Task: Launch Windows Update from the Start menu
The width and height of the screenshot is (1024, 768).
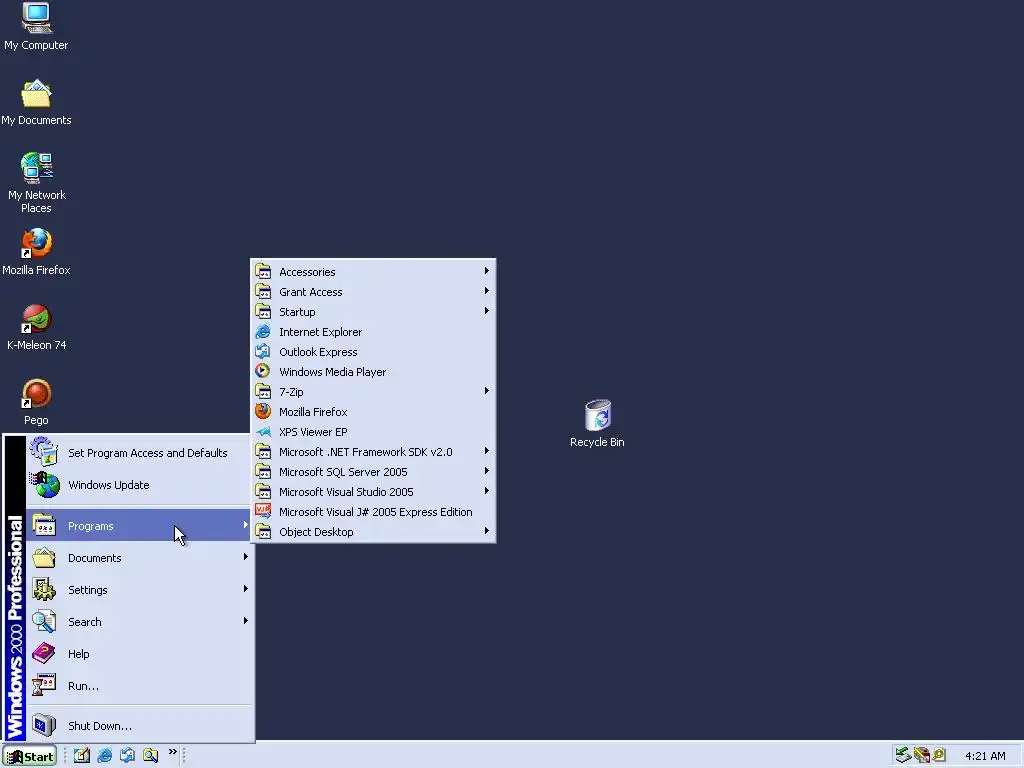Action: pos(138,485)
